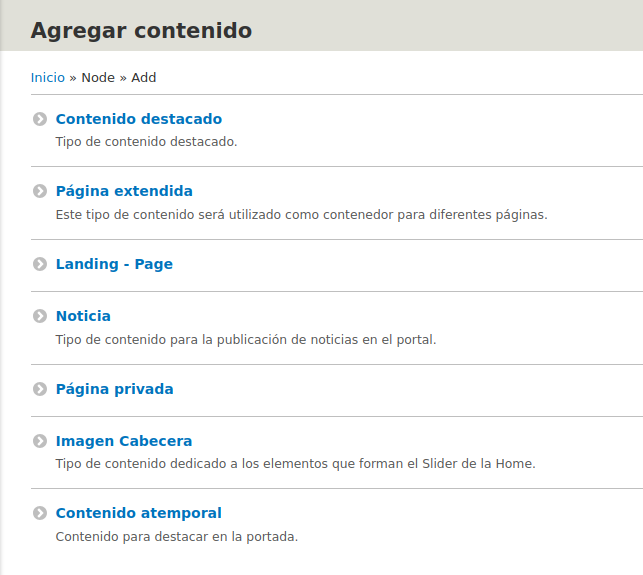Click the Node breadcrumb item
Viewport: 643px width, 575px height.
98,77
